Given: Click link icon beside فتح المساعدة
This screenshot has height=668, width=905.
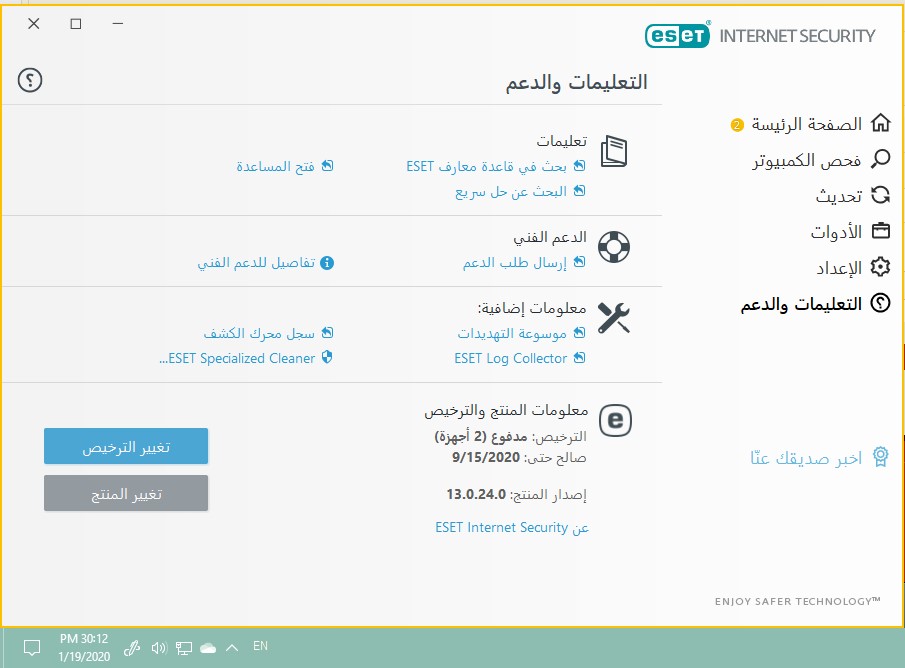Looking at the screenshot, I should (327, 166).
